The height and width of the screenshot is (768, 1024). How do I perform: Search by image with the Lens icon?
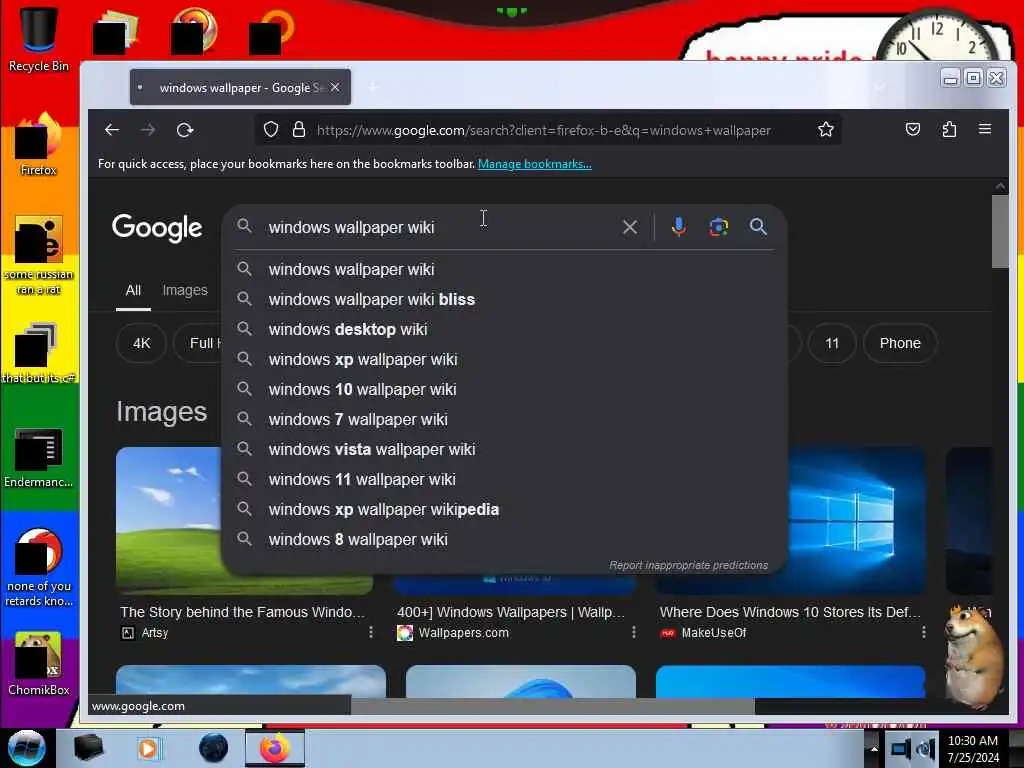[x=718, y=227]
